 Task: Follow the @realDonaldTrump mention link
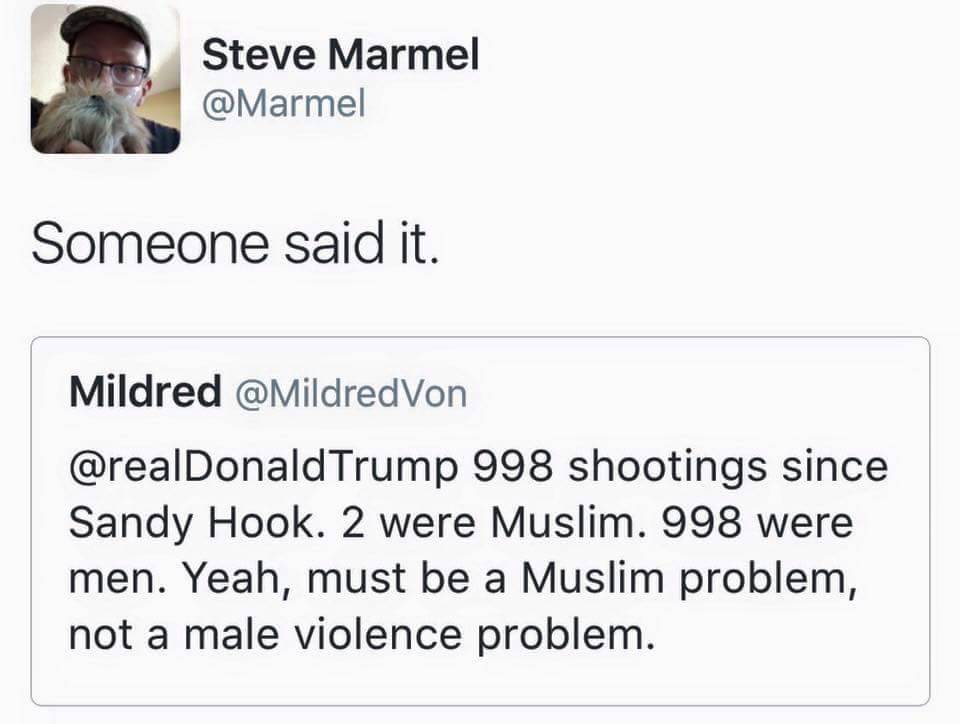pos(263,468)
